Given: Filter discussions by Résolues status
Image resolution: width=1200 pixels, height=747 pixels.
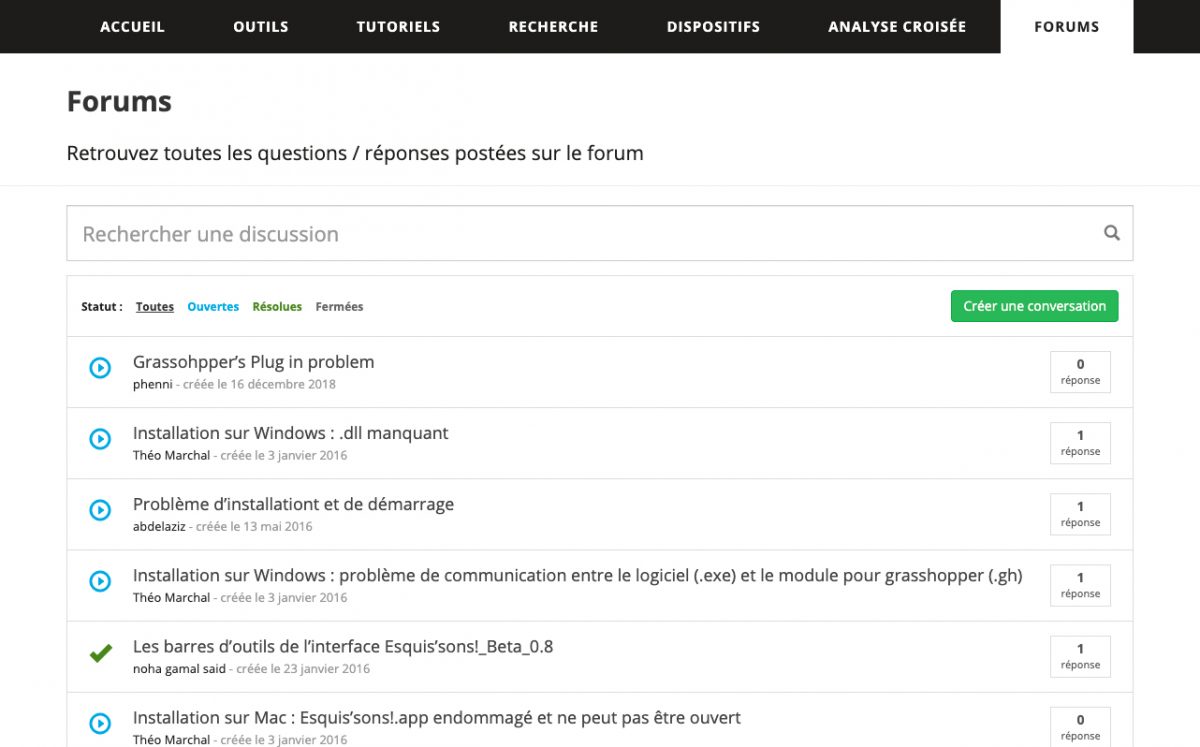Looking at the screenshot, I should (x=277, y=307).
